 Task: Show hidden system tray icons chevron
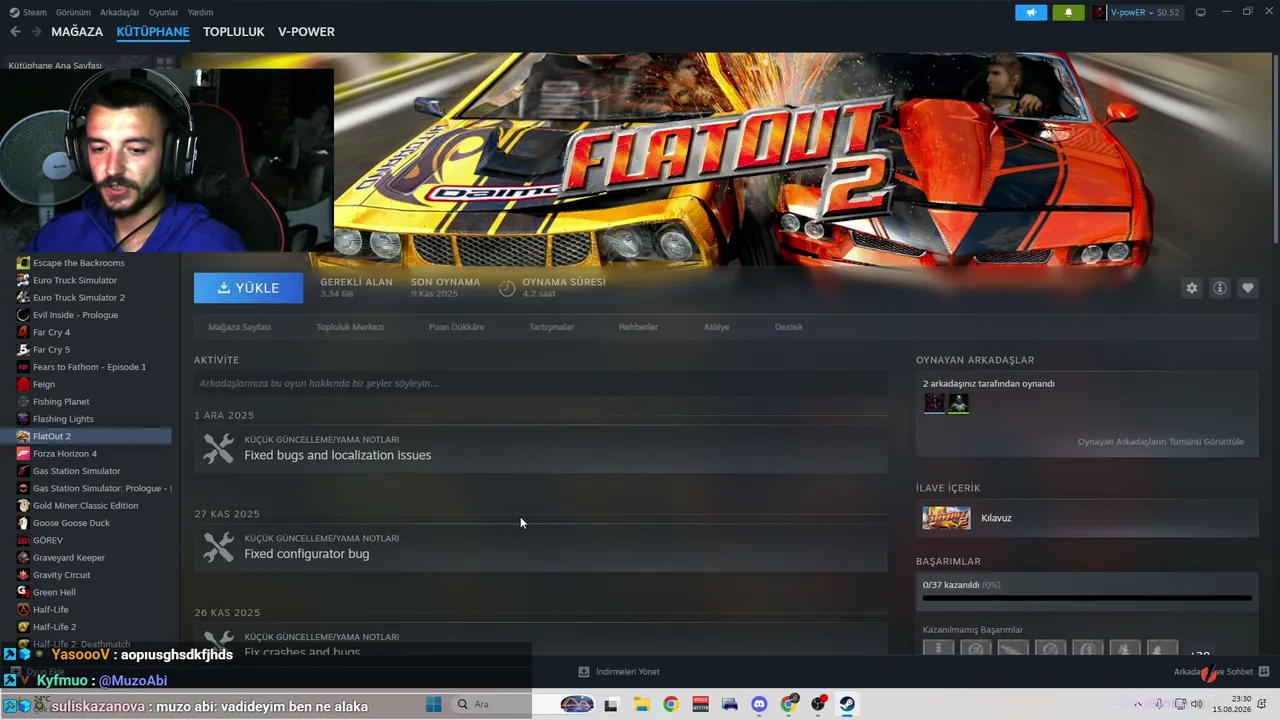click(x=1138, y=704)
